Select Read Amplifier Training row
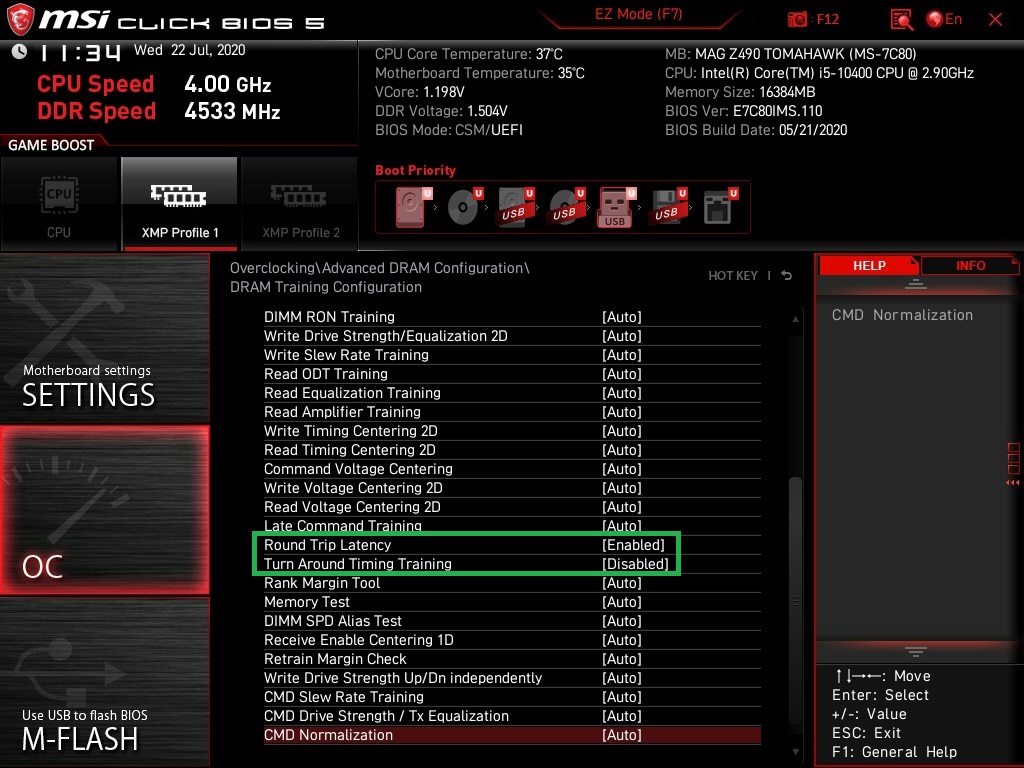Image resolution: width=1024 pixels, height=768 pixels. (512, 411)
